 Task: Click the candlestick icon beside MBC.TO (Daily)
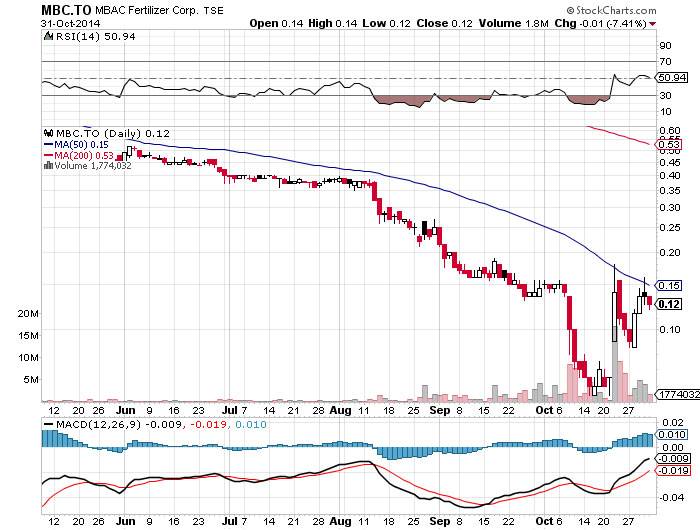pyautogui.click(x=47, y=133)
